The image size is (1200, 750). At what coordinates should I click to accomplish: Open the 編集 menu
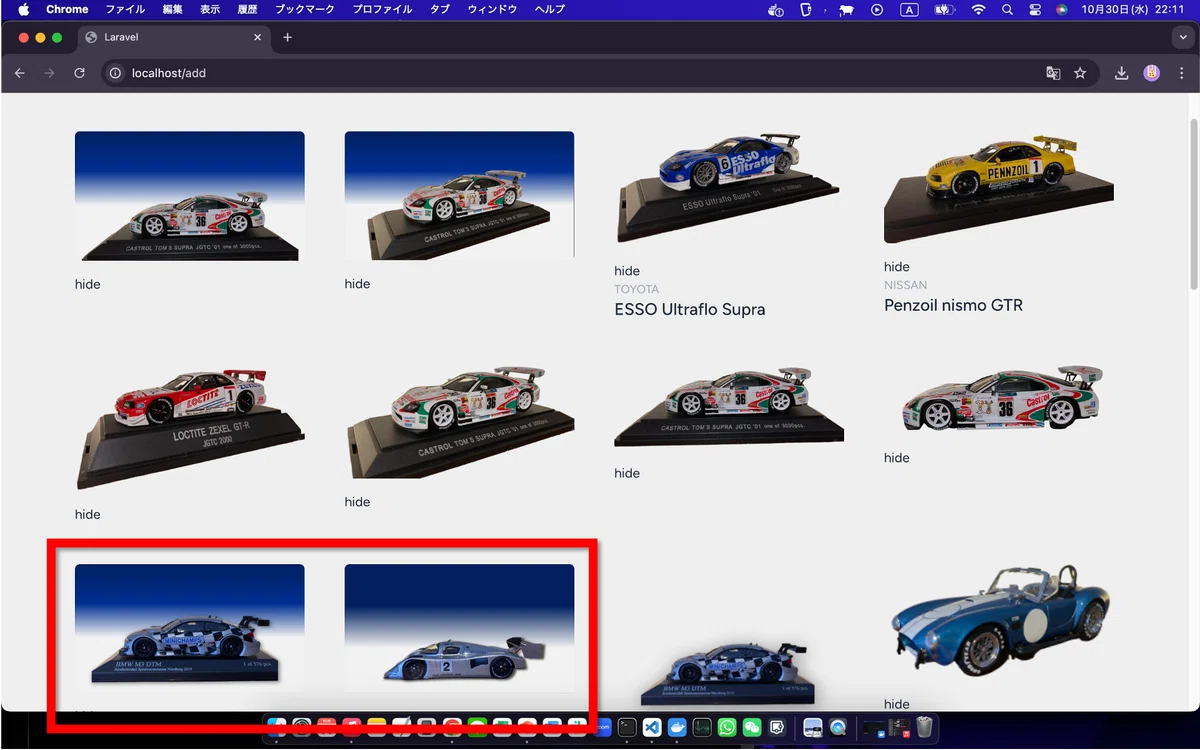pos(172,10)
